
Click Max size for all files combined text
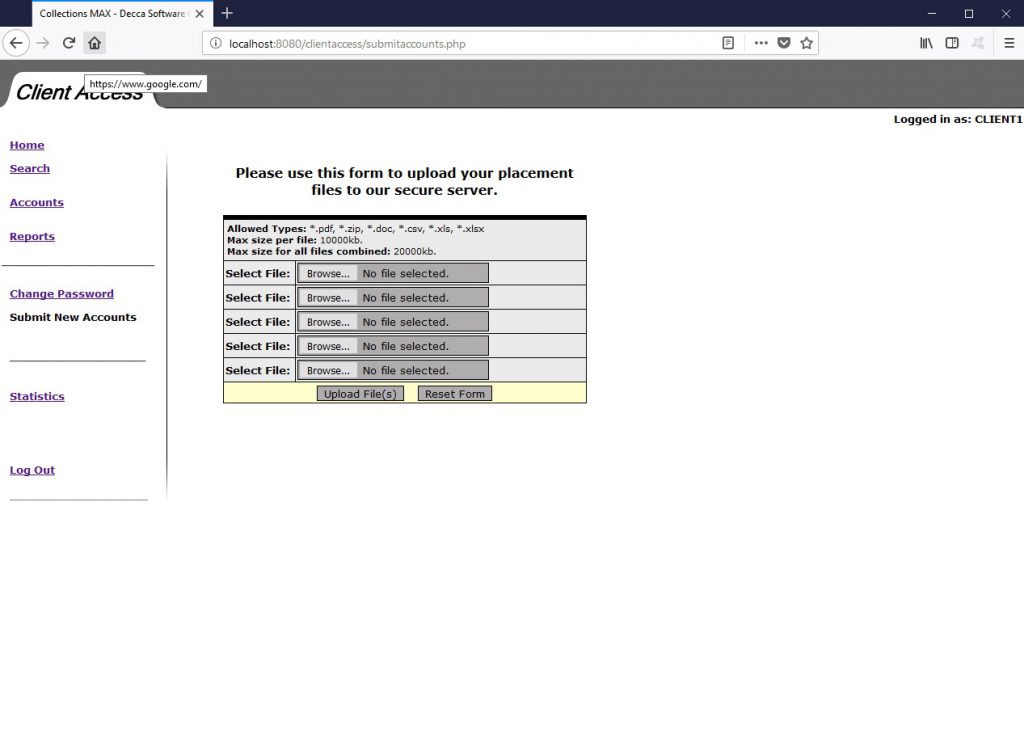coord(331,251)
